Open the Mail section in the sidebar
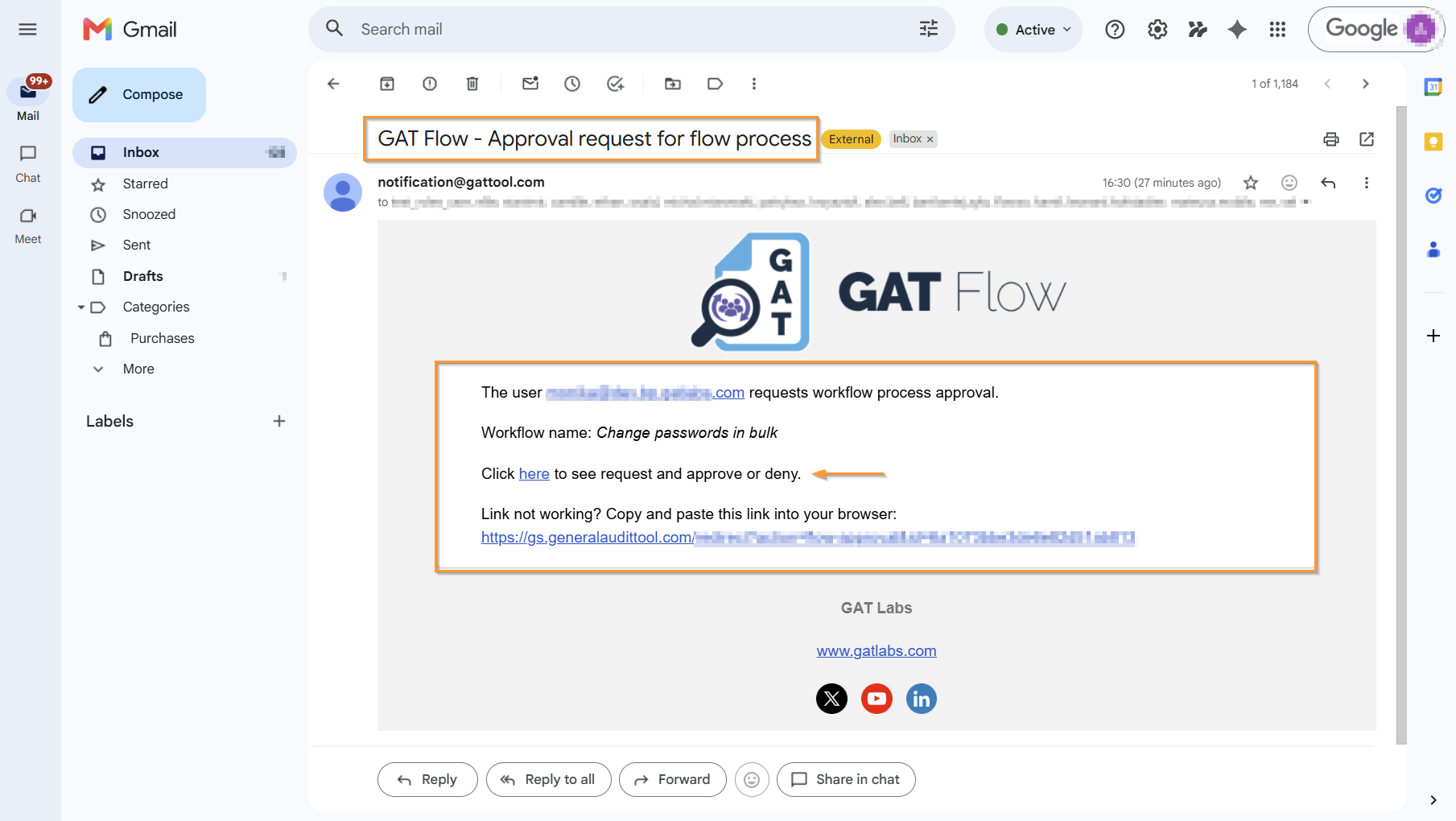This screenshot has width=1456, height=821. pos(28,100)
